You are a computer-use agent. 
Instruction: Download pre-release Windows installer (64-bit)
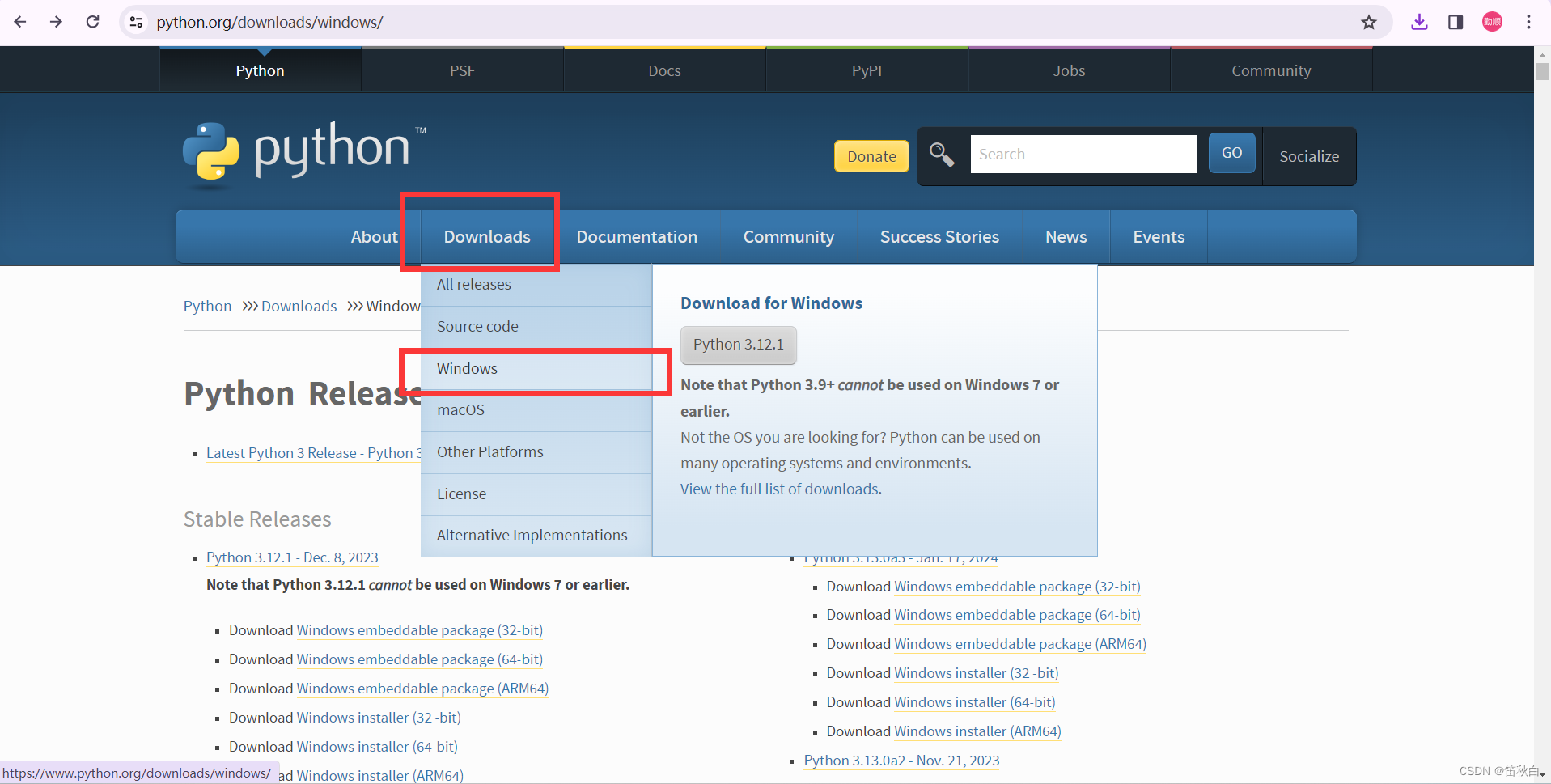point(975,702)
